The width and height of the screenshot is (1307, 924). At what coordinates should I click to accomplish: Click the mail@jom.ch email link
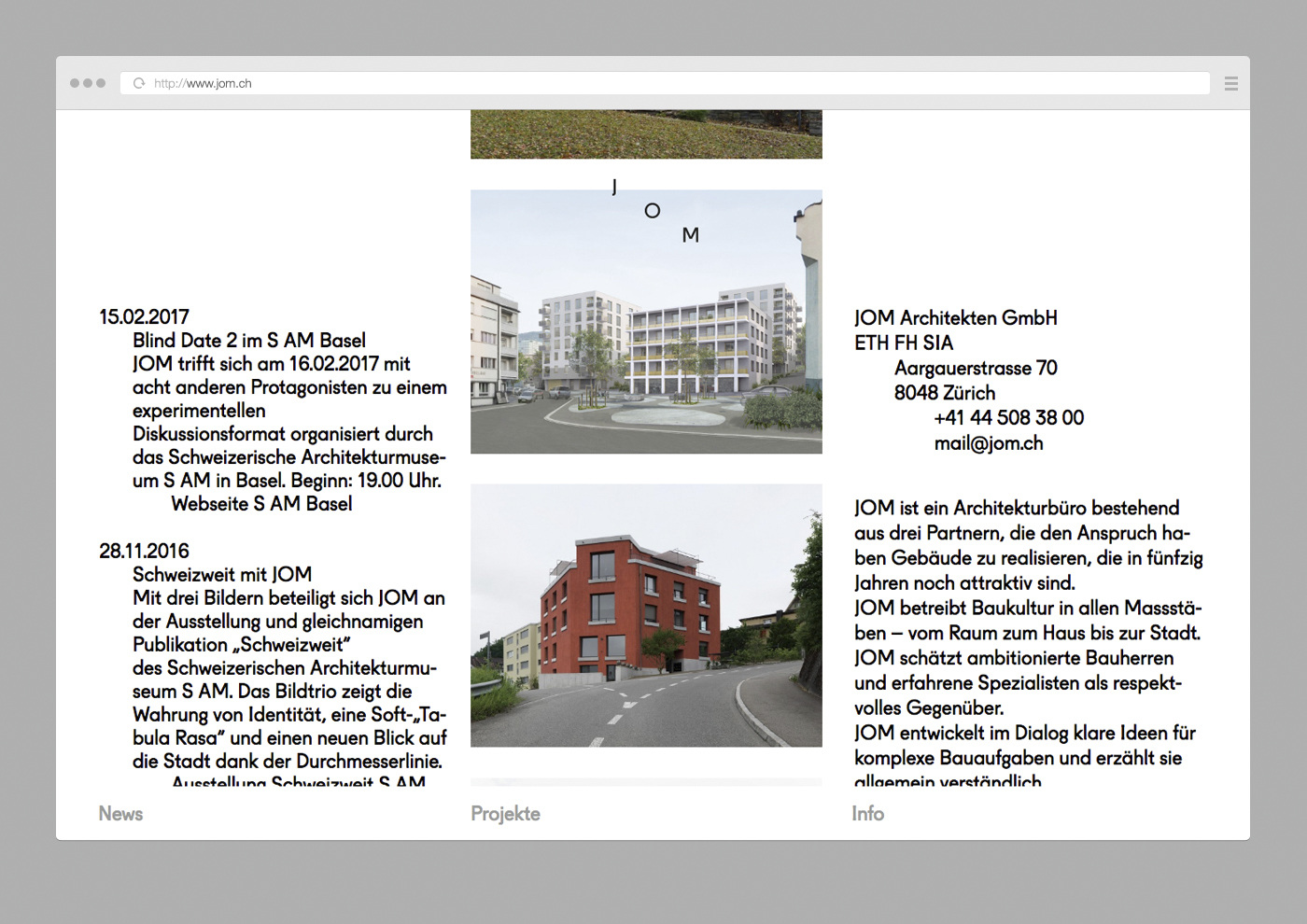tap(989, 443)
